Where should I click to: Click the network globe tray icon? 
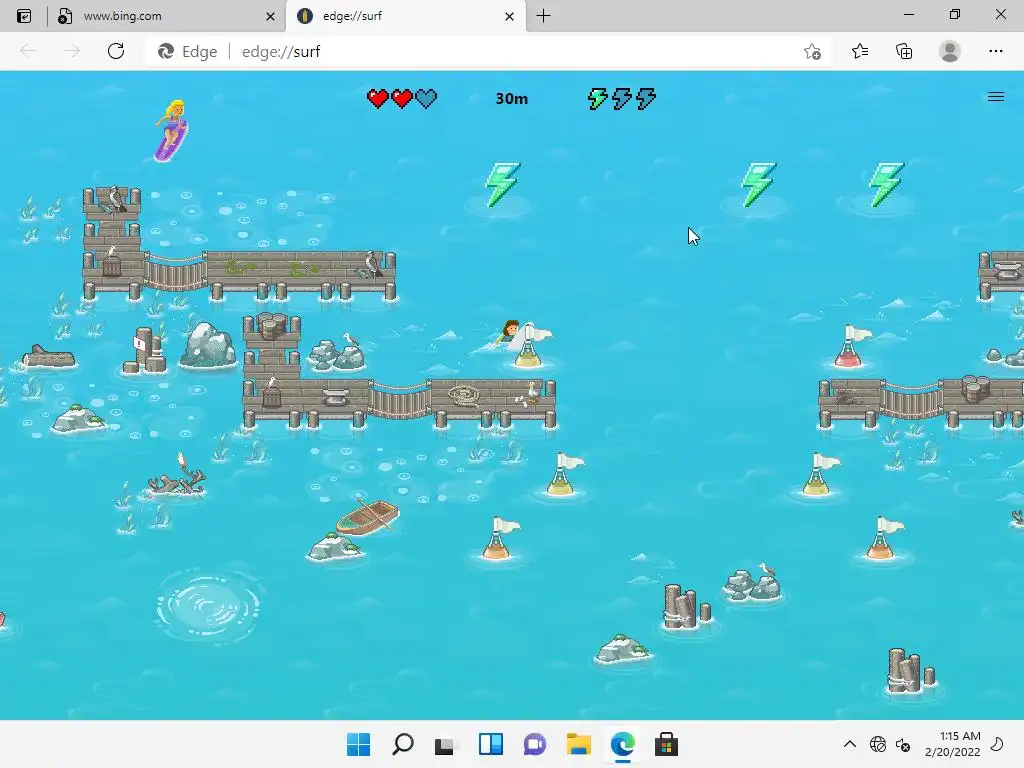pos(878,744)
